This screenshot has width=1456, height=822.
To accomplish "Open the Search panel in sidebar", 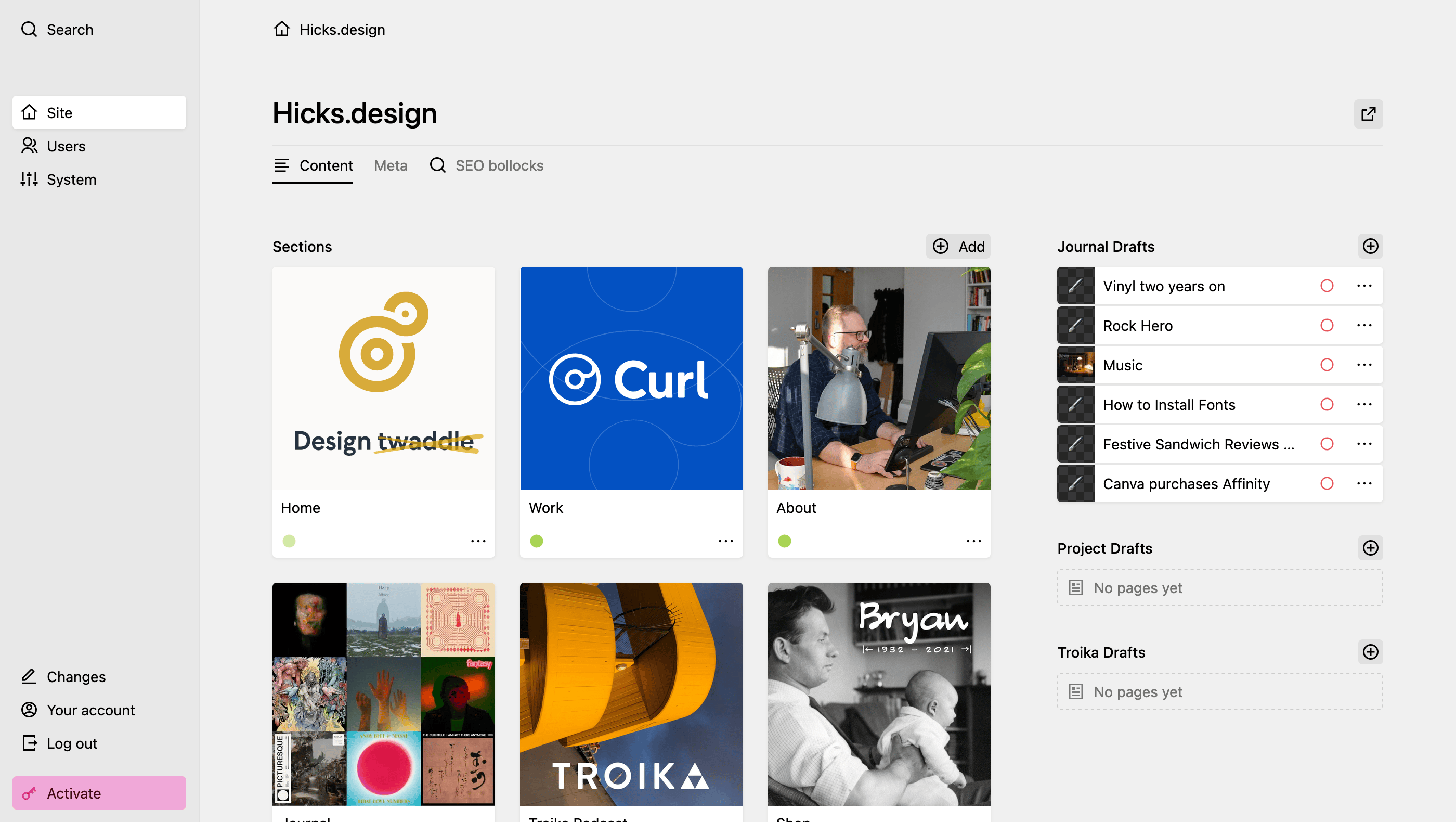I will (57, 30).
